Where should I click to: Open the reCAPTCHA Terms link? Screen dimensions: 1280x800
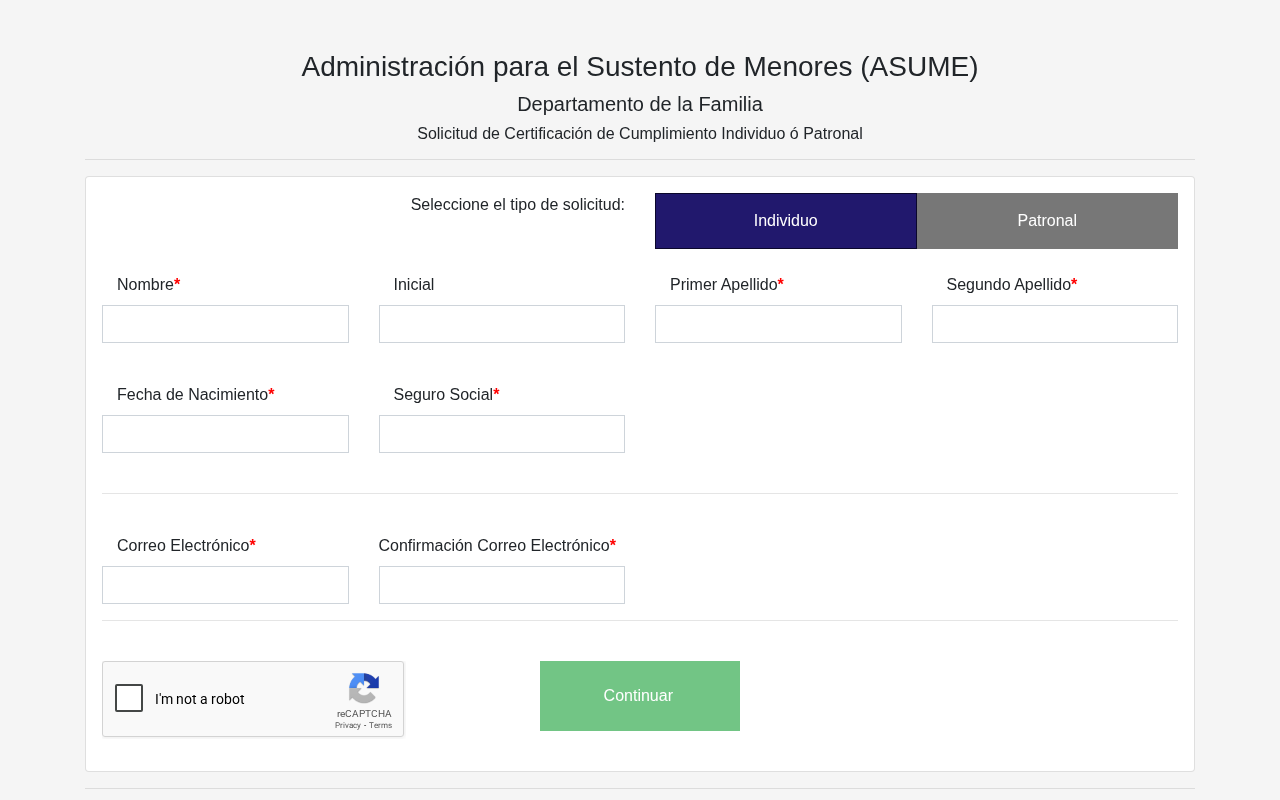pyautogui.click(x=380, y=725)
